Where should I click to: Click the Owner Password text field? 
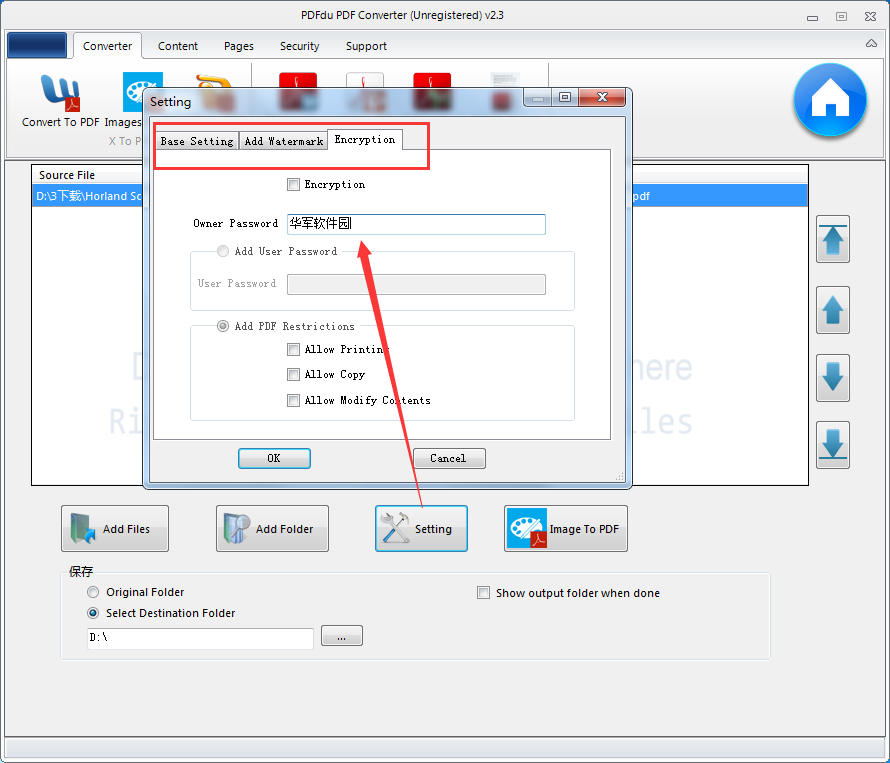(x=416, y=224)
